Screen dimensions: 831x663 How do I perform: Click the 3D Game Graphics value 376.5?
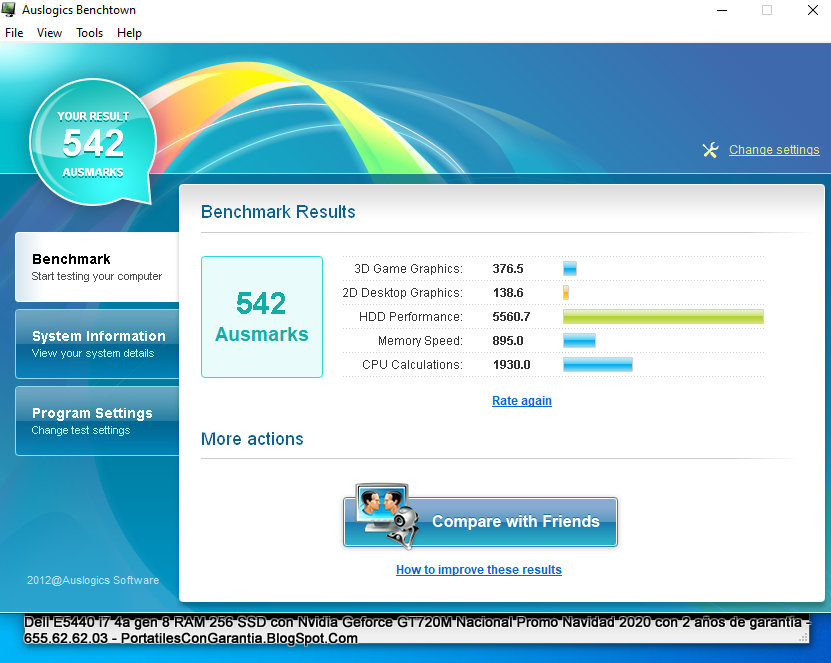coord(508,269)
